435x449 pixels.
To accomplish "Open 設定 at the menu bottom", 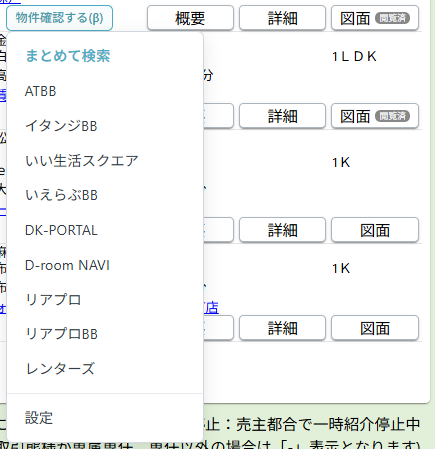I will [39, 418].
